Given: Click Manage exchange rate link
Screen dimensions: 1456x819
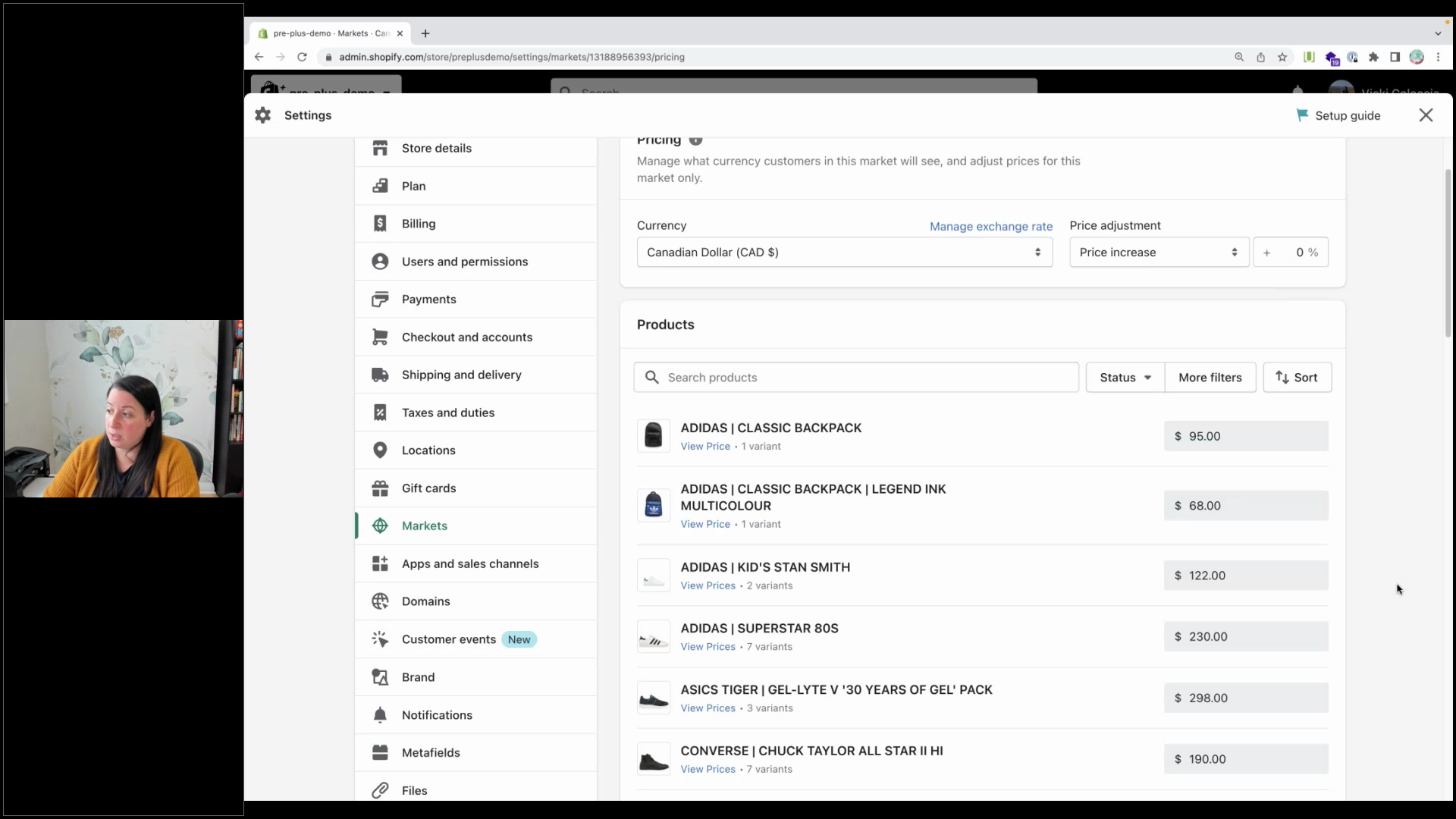Looking at the screenshot, I should [x=991, y=226].
